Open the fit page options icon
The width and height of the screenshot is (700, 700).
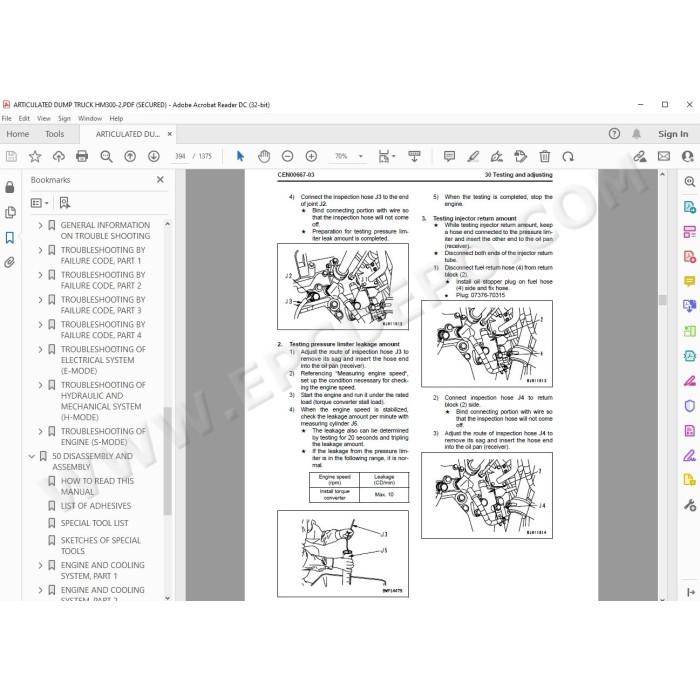point(384,156)
